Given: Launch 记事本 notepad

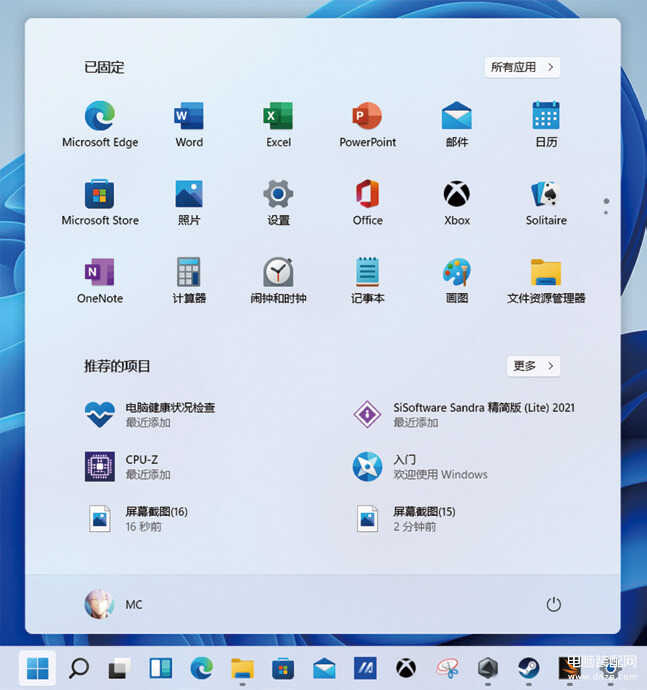Looking at the screenshot, I should click(368, 280).
